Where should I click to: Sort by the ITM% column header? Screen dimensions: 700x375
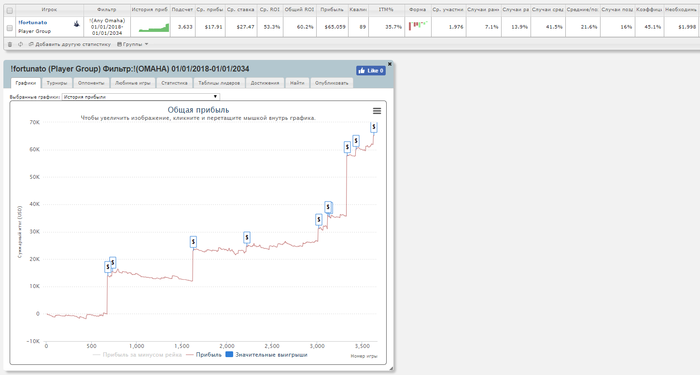pos(386,9)
